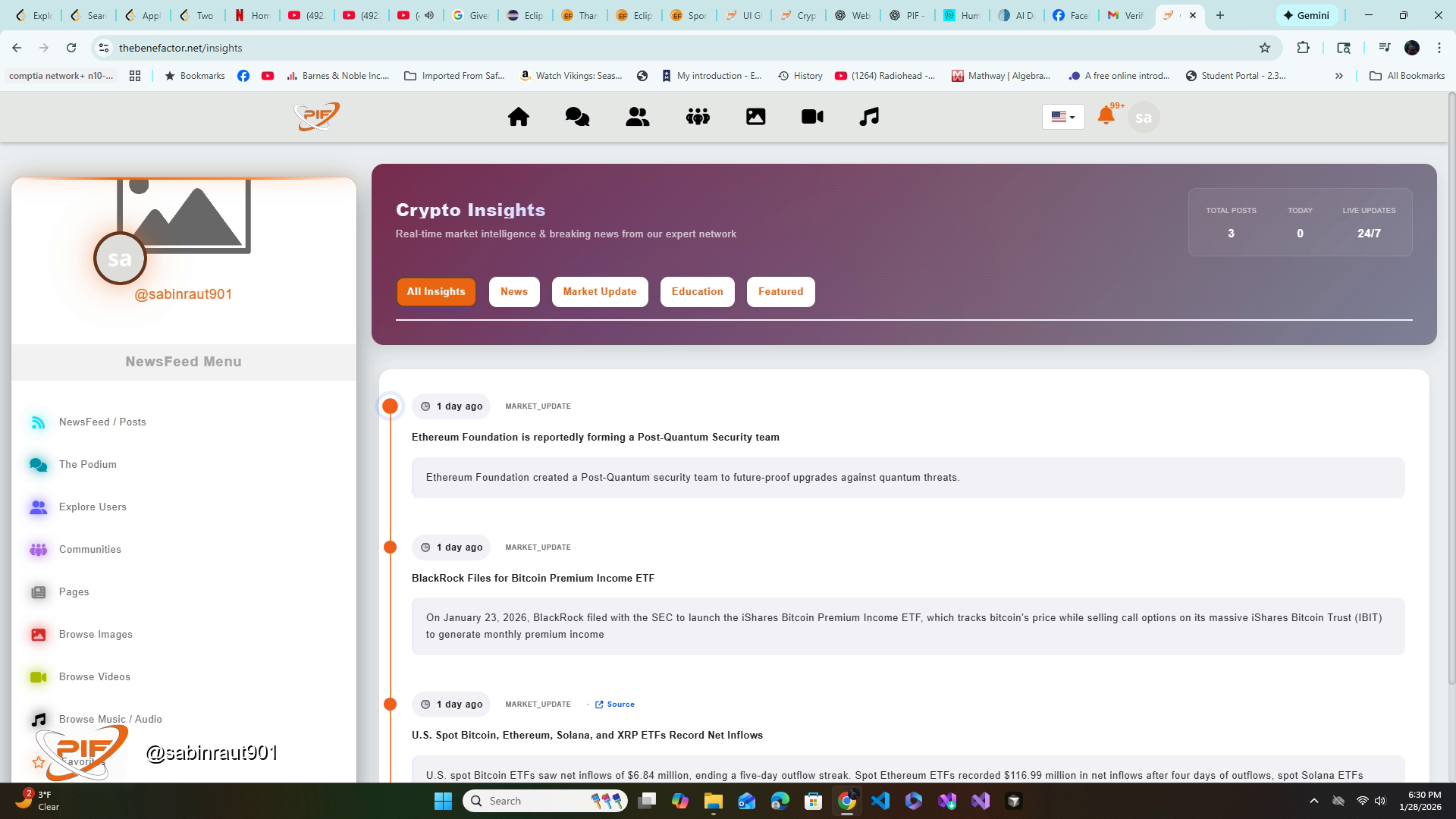Open Chrome extensions puzzle icon
This screenshot has width=1456, height=819.
tap(1303, 48)
